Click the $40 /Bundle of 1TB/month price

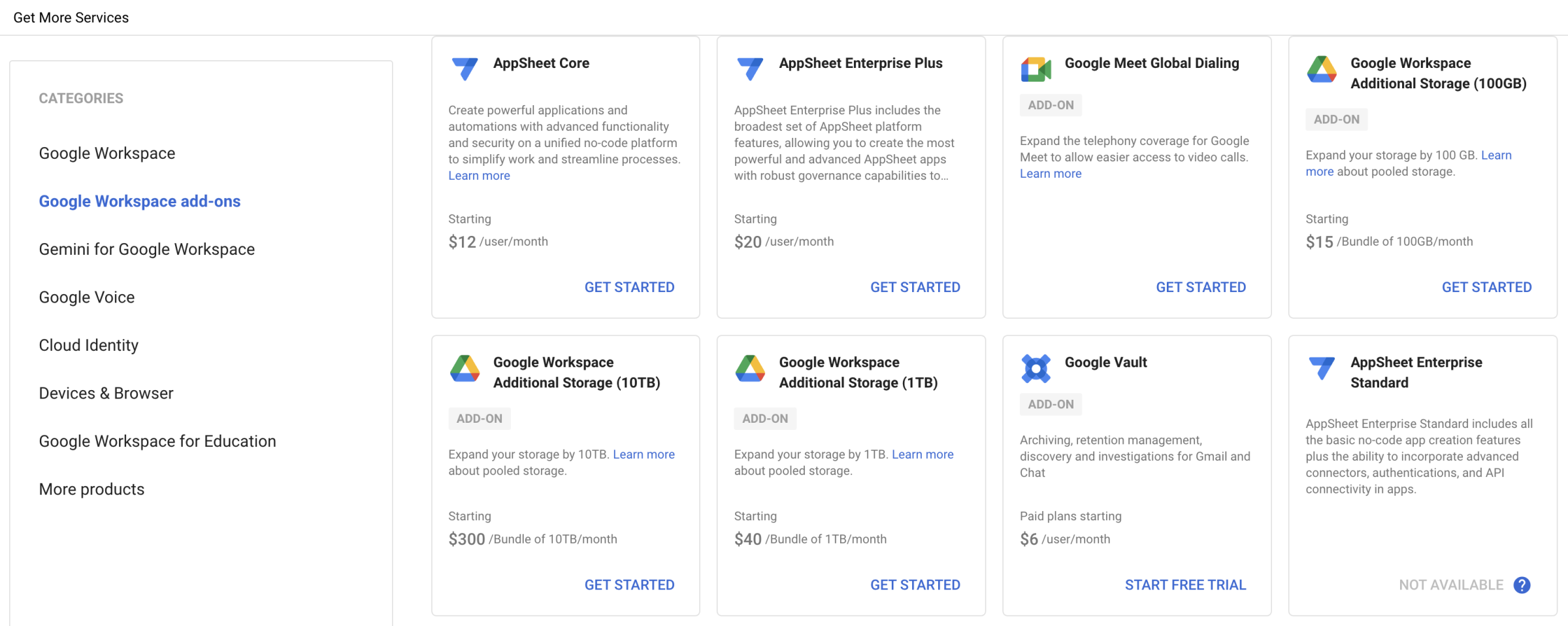click(811, 539)
